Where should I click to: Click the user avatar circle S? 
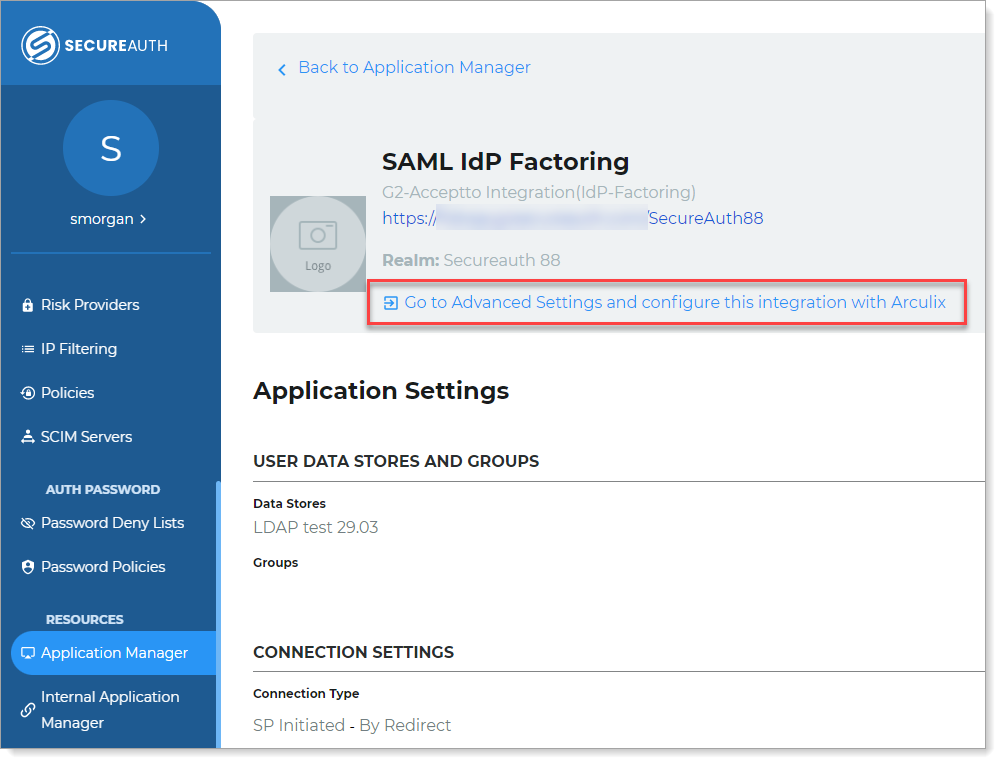tap(110, 148)
